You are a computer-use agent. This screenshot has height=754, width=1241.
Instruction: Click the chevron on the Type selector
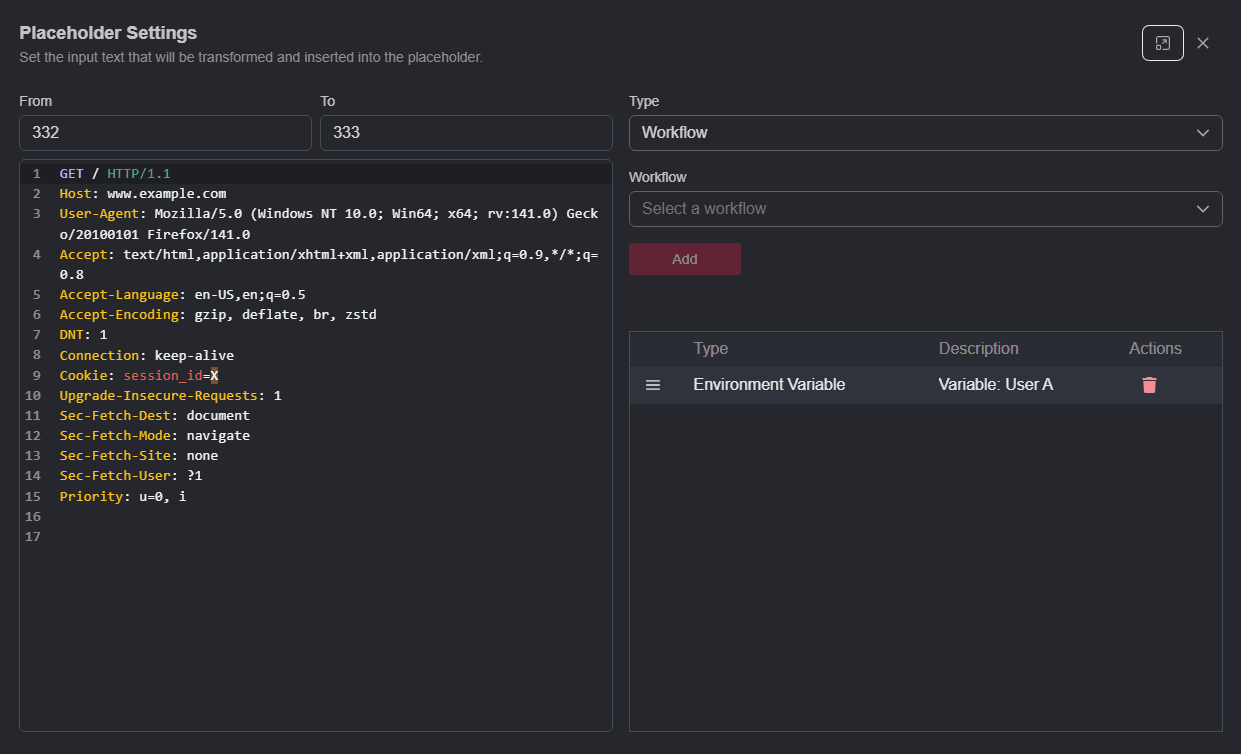pyautogui.click(x=1203, y=132)
